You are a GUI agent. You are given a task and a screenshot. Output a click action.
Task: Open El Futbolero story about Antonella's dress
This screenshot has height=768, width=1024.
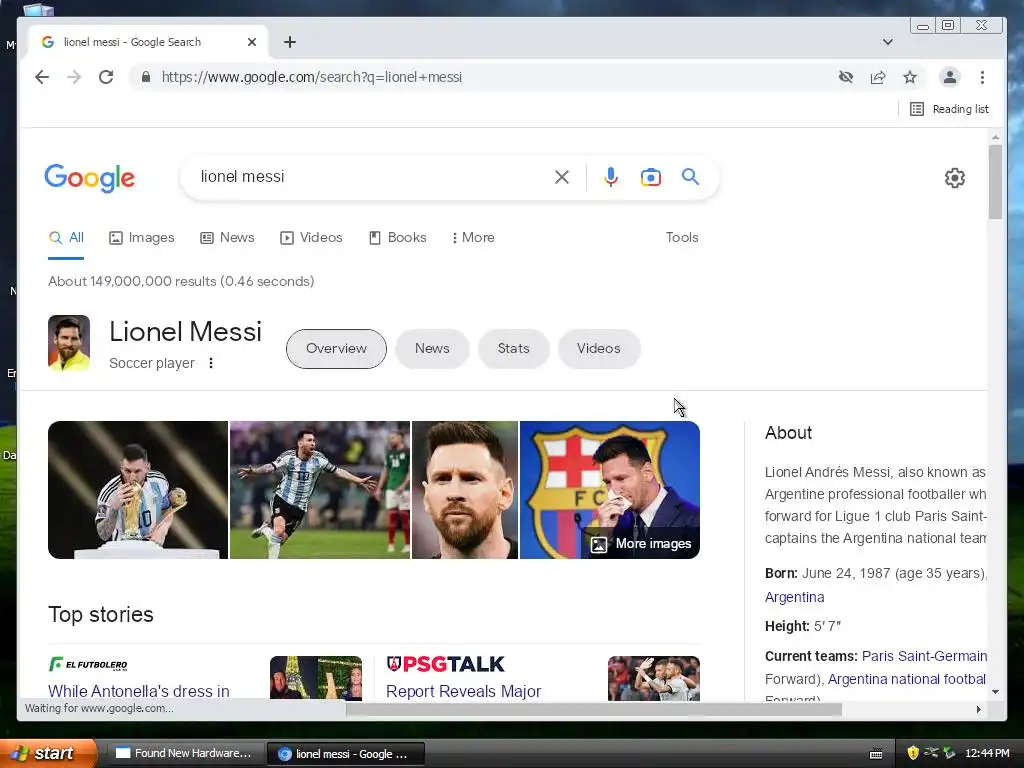tap(139, 691)
